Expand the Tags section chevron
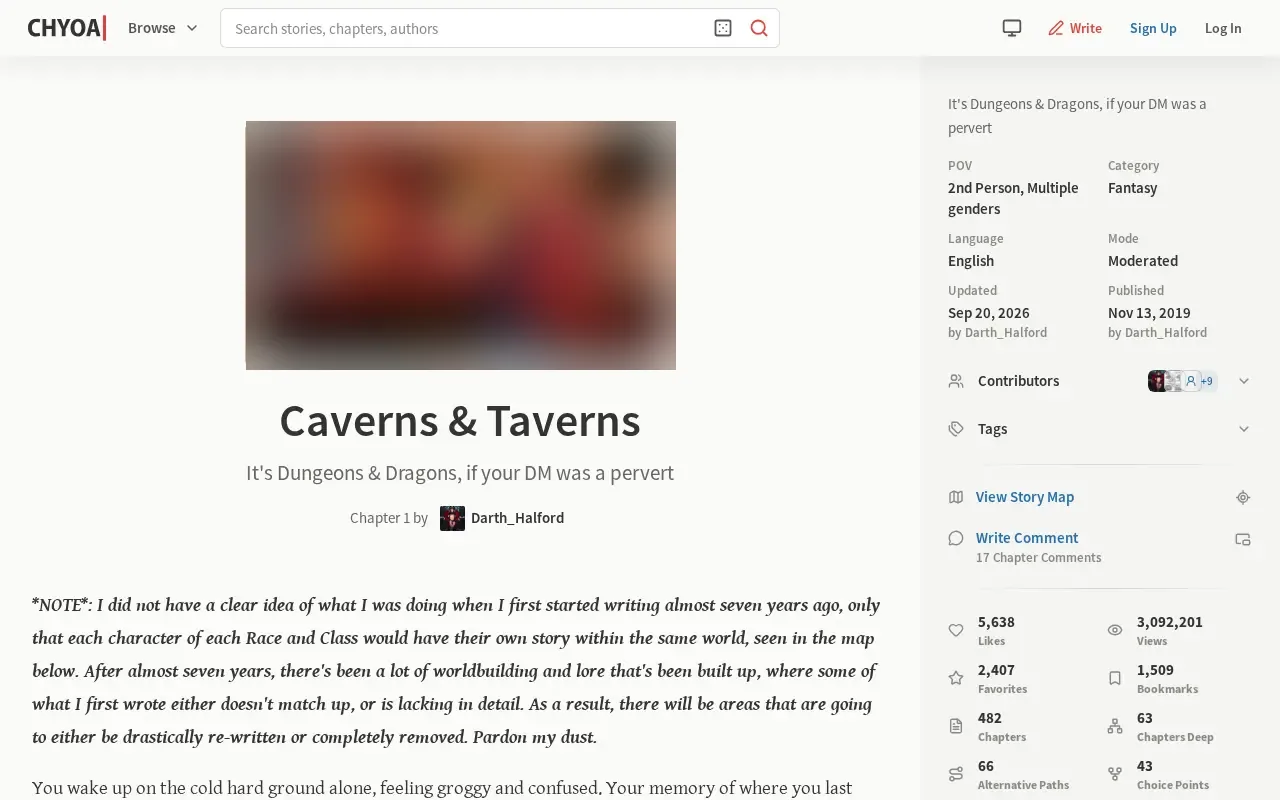 pyautogui.click(x=1244, y=429)
